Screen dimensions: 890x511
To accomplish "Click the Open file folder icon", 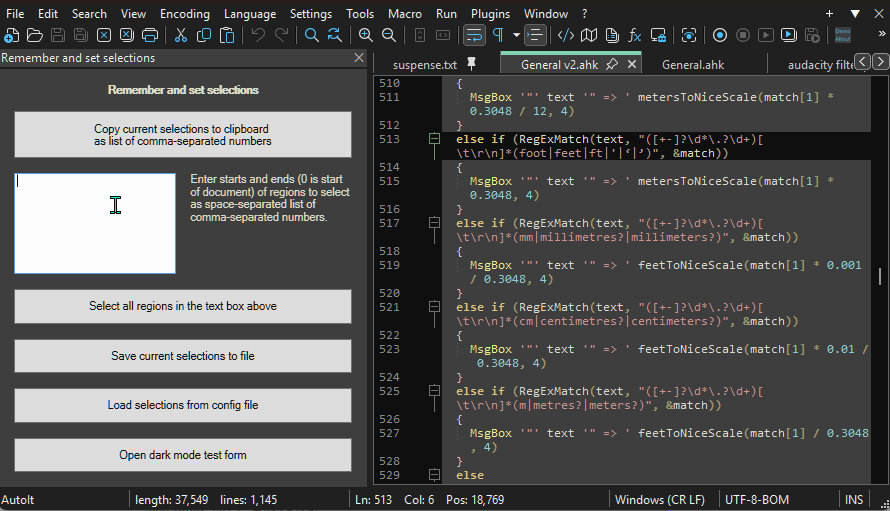I will pos(35,35).
